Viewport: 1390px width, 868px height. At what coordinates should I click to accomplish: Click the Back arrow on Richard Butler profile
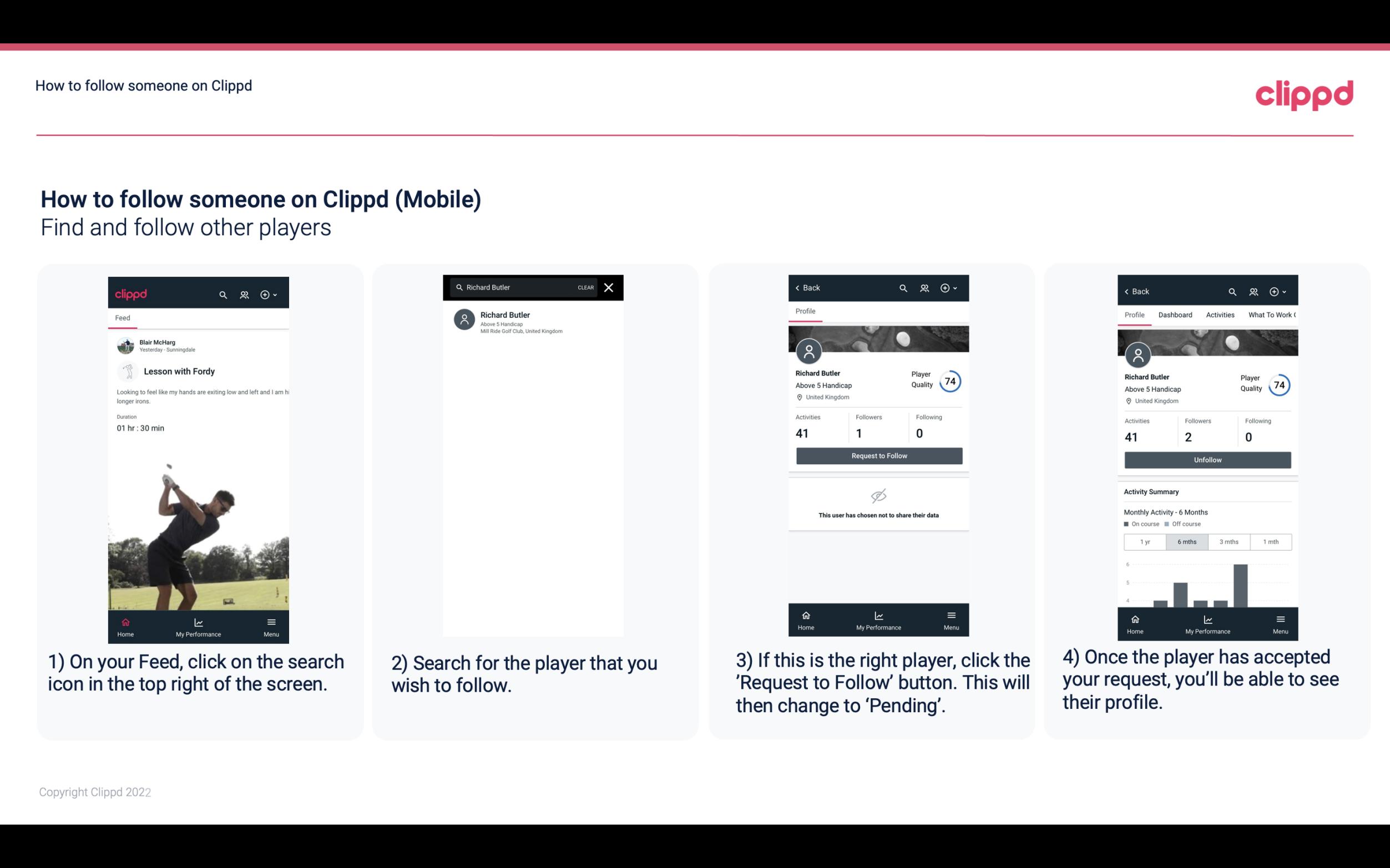(x=801, y=287)
